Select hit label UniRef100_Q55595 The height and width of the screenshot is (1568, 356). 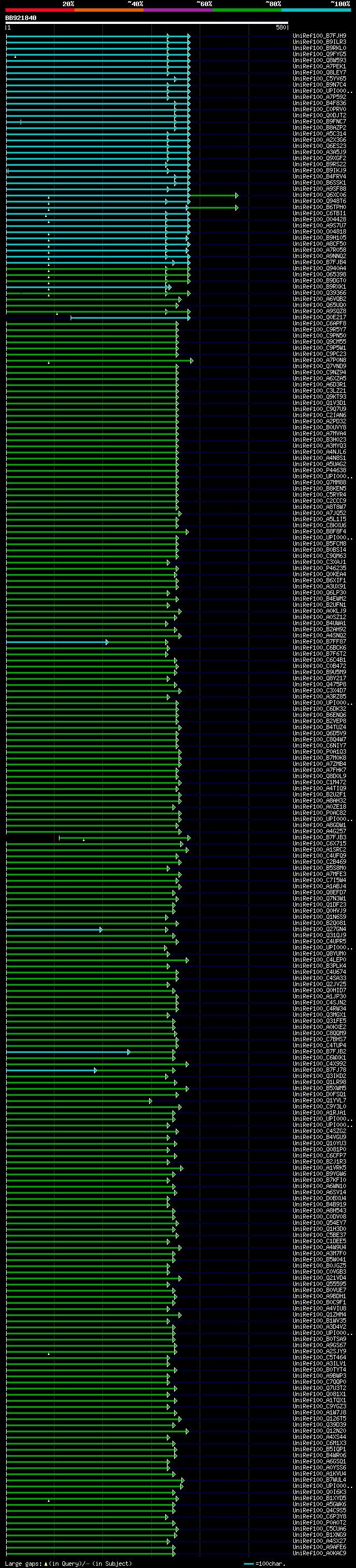pos(319,1284)
